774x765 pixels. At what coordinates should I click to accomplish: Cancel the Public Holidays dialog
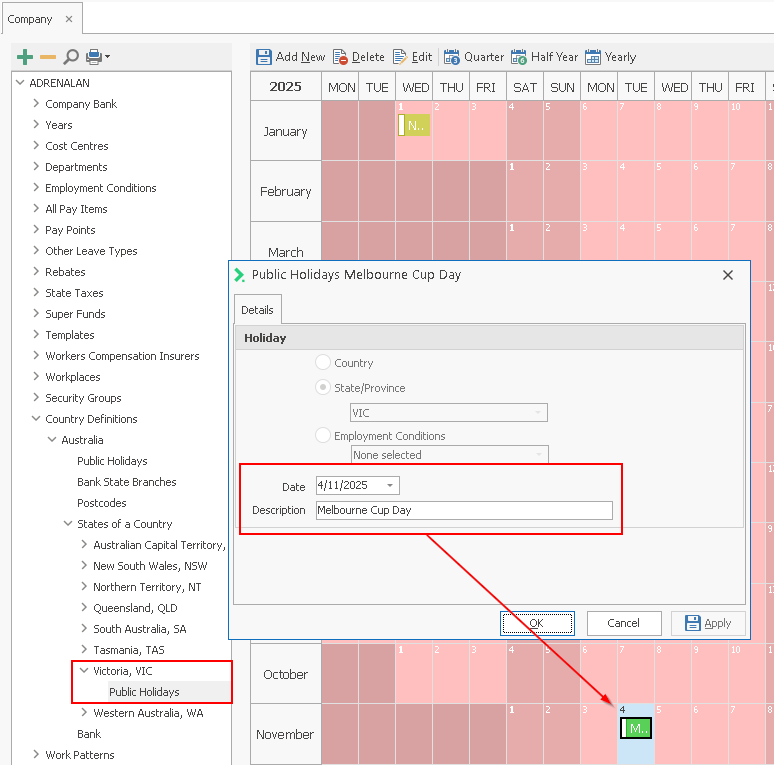coord(623,623)
